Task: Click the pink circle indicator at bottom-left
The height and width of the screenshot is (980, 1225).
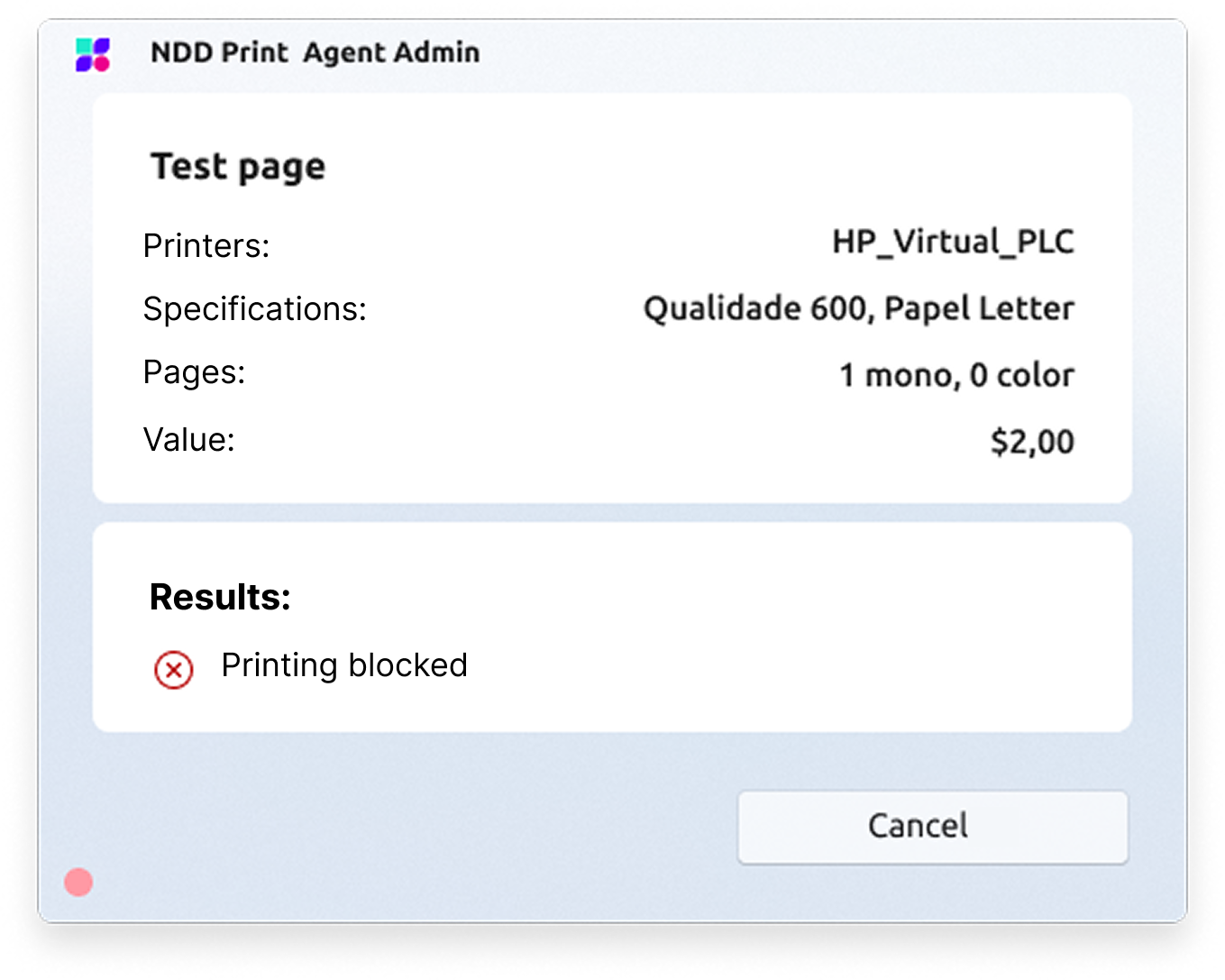Action: coord(78,882)
